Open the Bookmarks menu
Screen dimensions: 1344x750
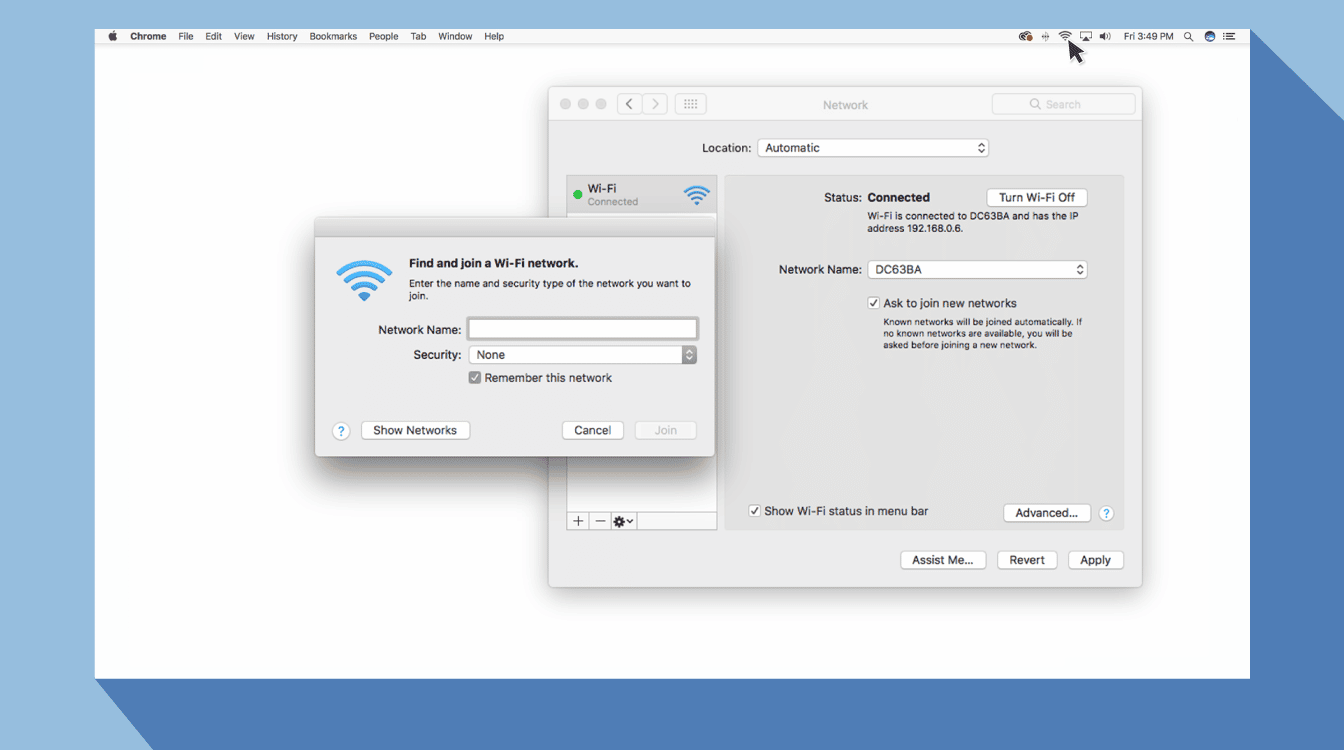pos(333,36)
